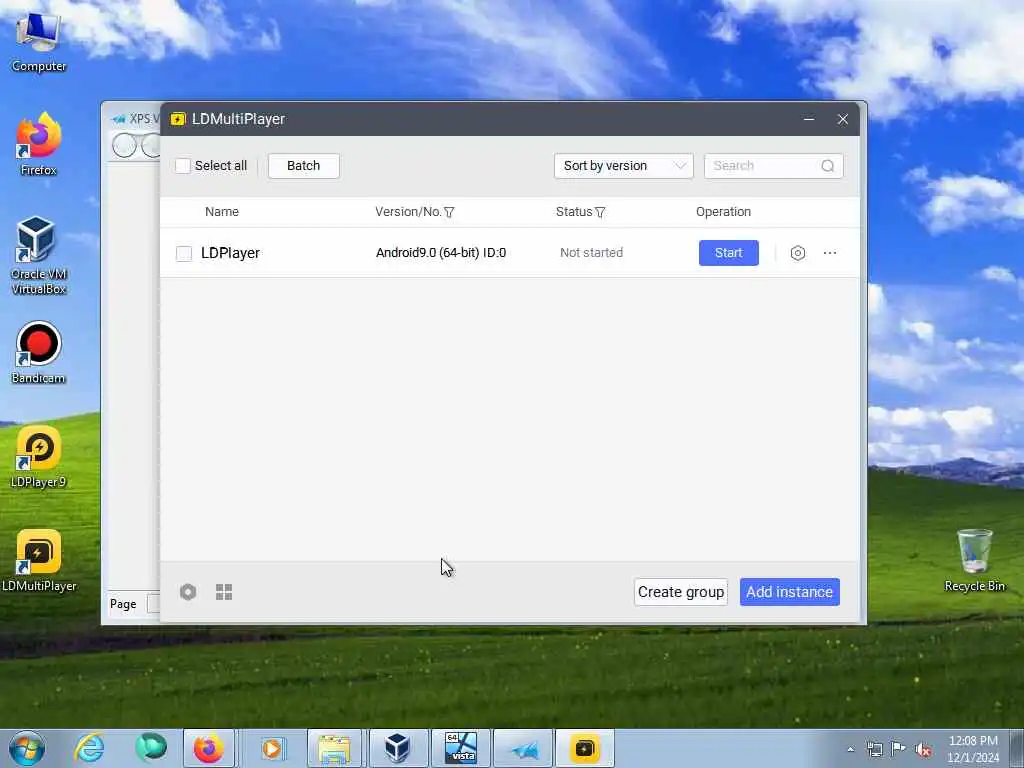Screen dimensions: 1024x768
Task: Open Windows Explorer folder in taskbar
Action: tap(334, 748)
